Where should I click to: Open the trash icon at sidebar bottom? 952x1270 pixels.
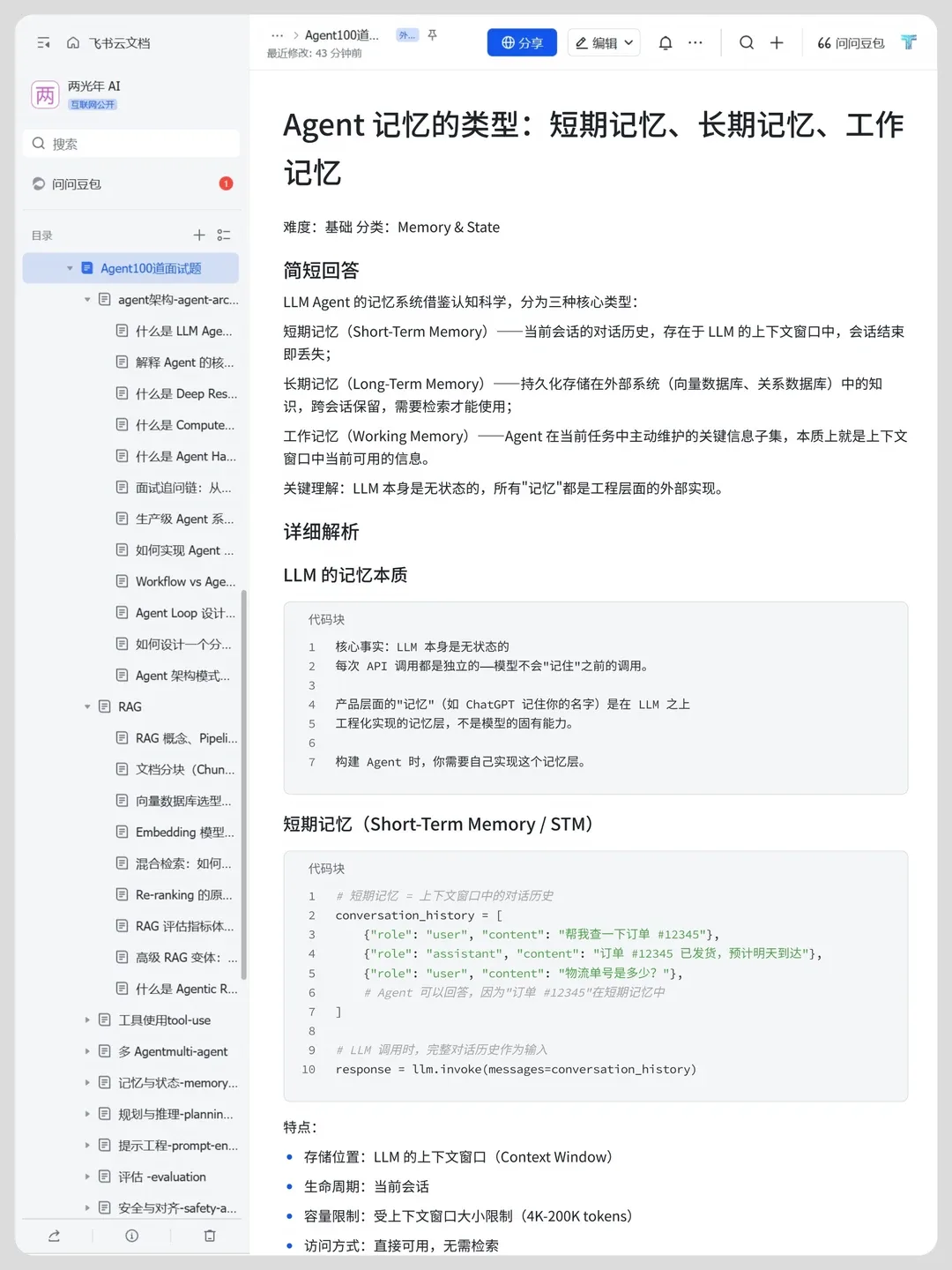pyautogui.click(x=210, y=1236)
